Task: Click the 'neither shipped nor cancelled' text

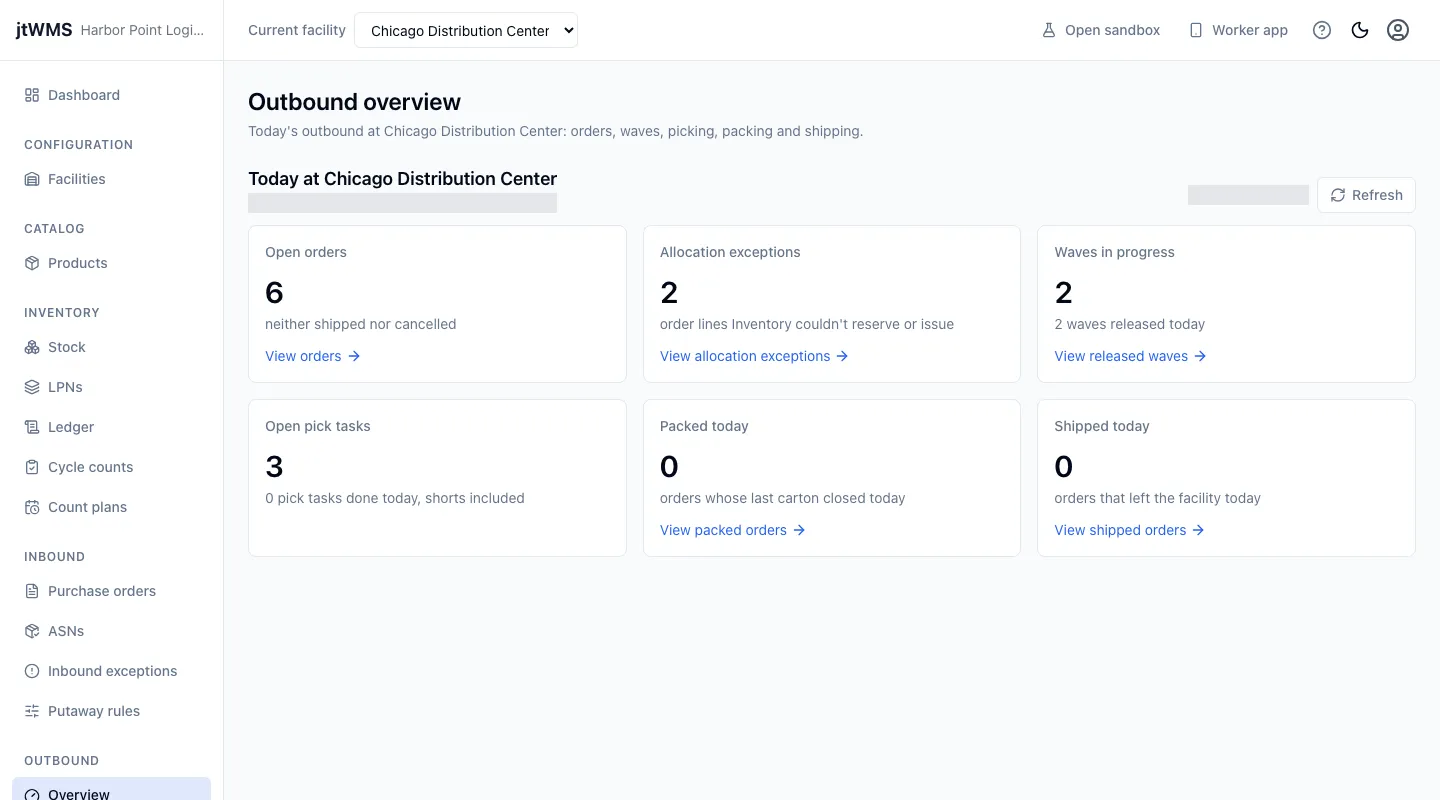Action: (x=361, y=324)
